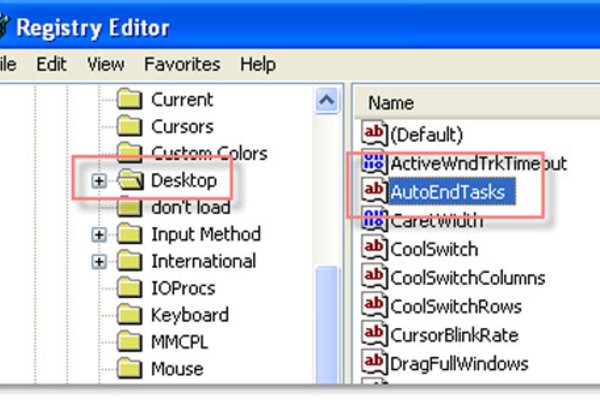The width and height of the screenshot is (600, 400).
Task: Click the Current folder icon
Action: pyautogui.click(x=130, y=99)
